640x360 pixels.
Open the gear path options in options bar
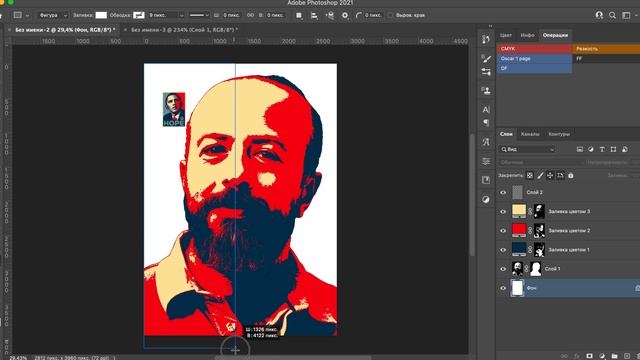tap(345, 16)
